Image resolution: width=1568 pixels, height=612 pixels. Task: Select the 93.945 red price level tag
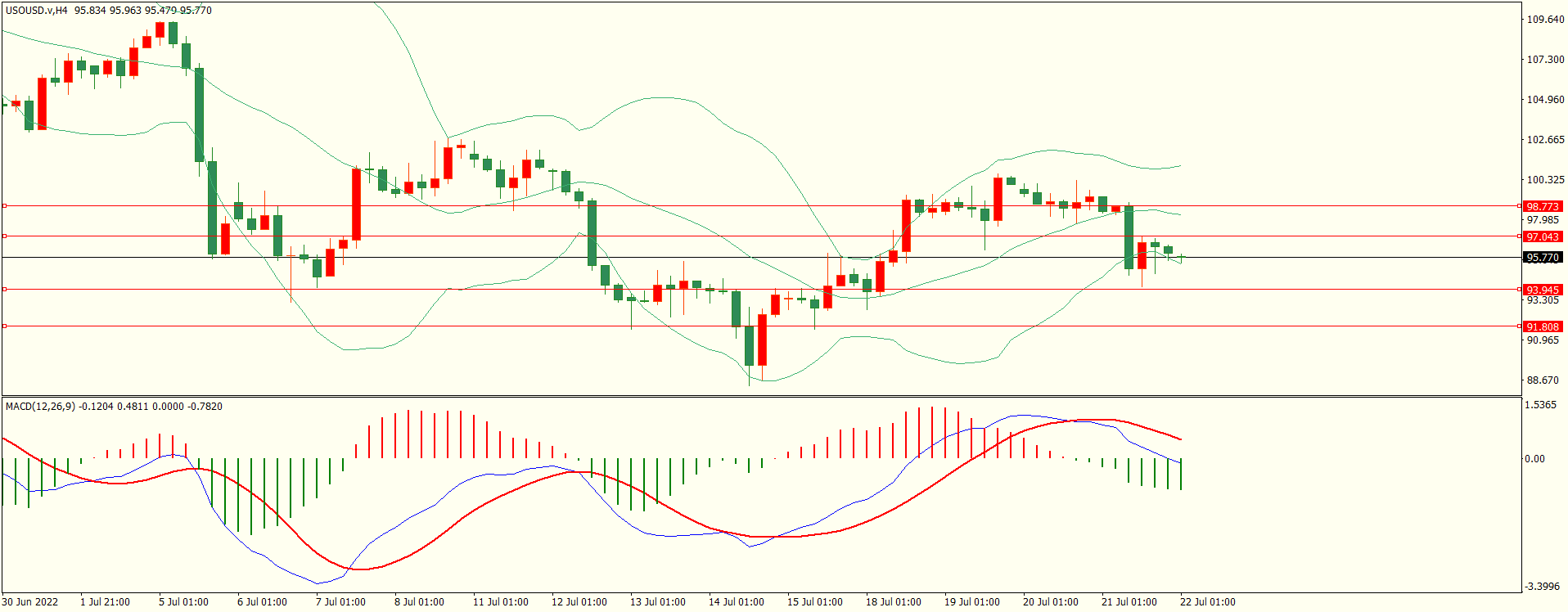[x=1543, y=290]
